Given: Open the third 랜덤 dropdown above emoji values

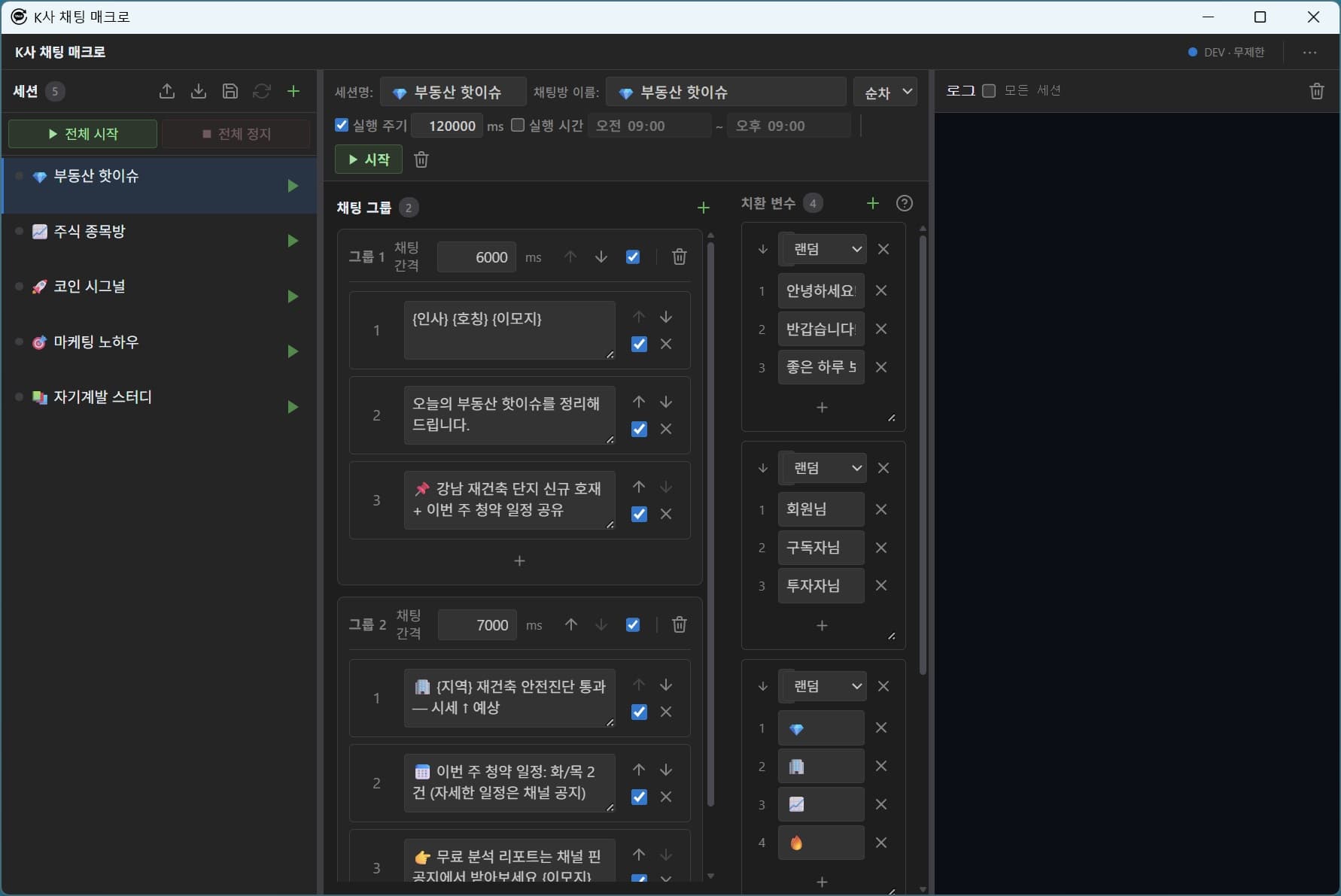Looking at the screenshot, I should tap(825, 686).
